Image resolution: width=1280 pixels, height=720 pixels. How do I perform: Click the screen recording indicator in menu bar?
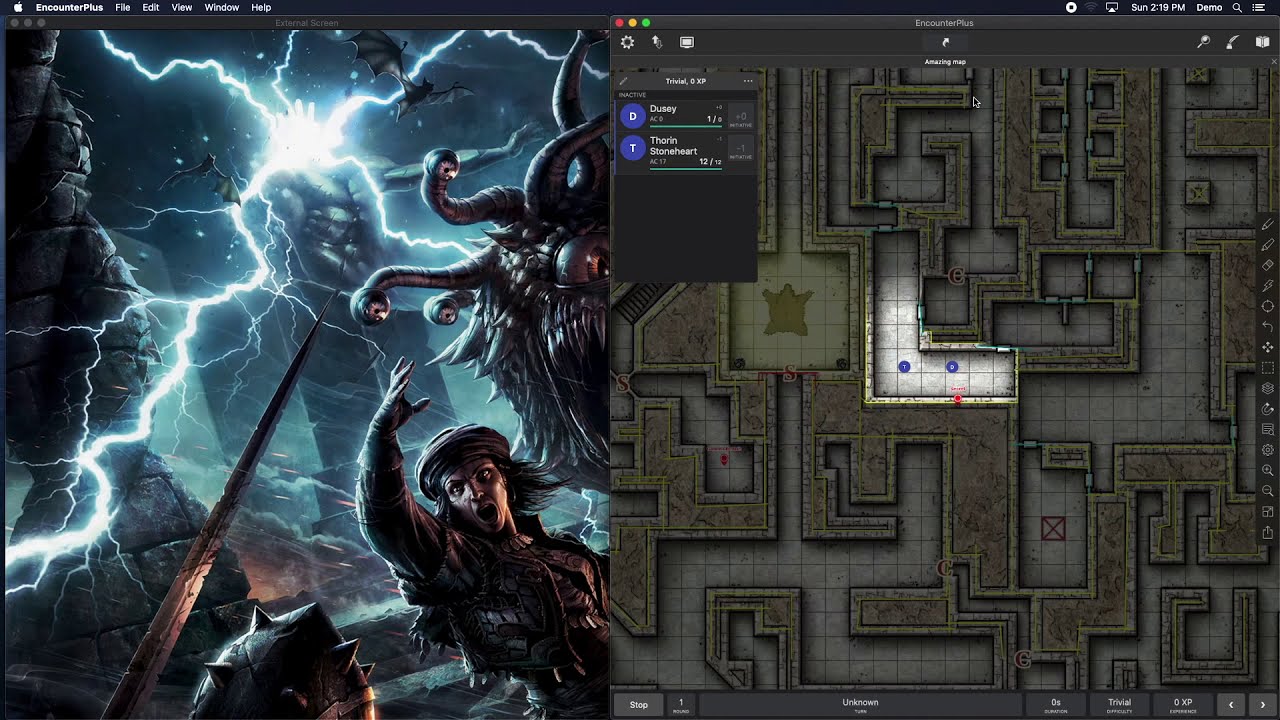coord(1071,7)
